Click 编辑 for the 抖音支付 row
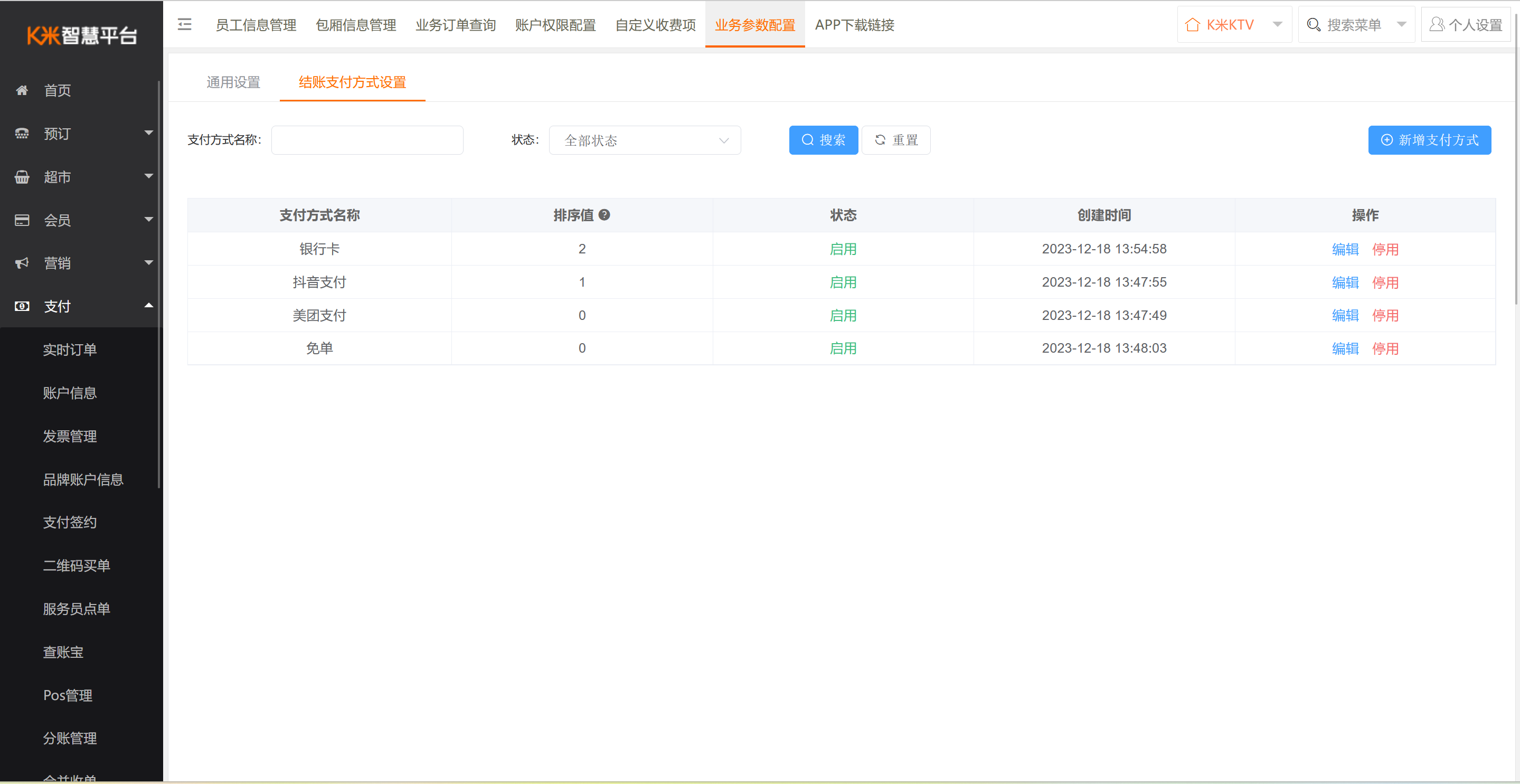This screenshot has height=784, width=1520. (1345, 282)
